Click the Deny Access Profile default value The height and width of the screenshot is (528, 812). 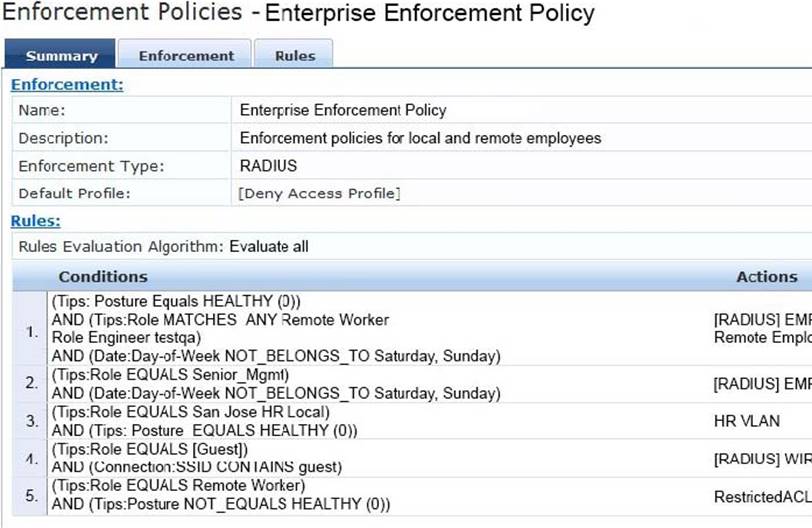tap(318, 193)
